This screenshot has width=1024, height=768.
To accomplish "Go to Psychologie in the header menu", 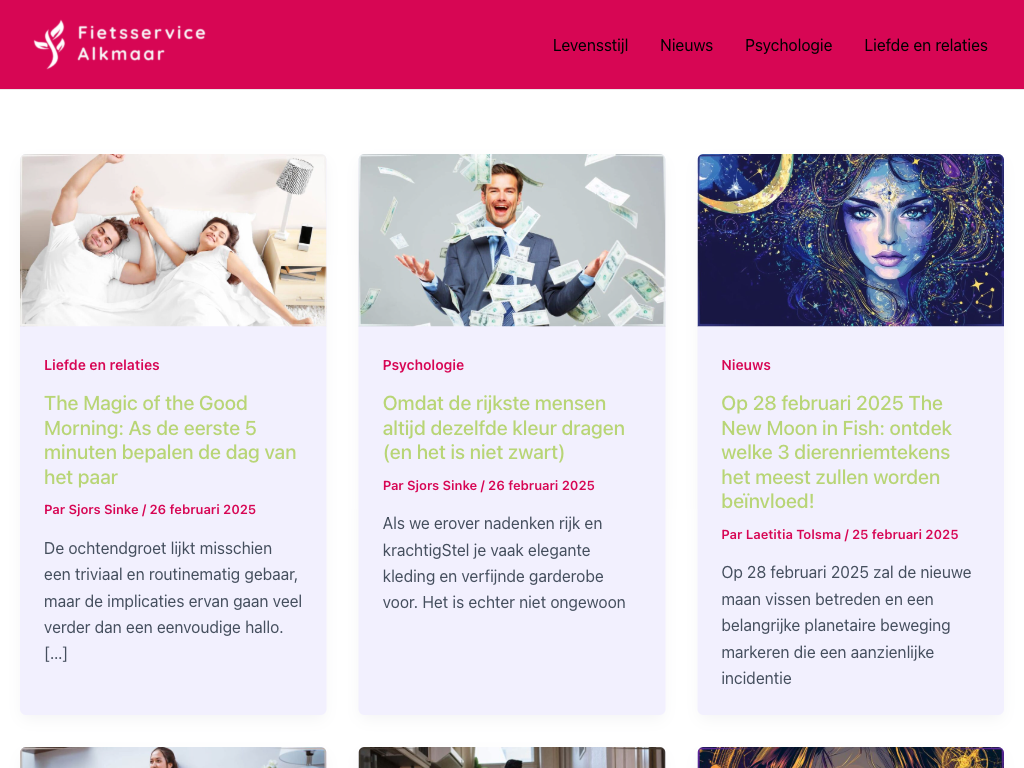I will click(788, 46).
